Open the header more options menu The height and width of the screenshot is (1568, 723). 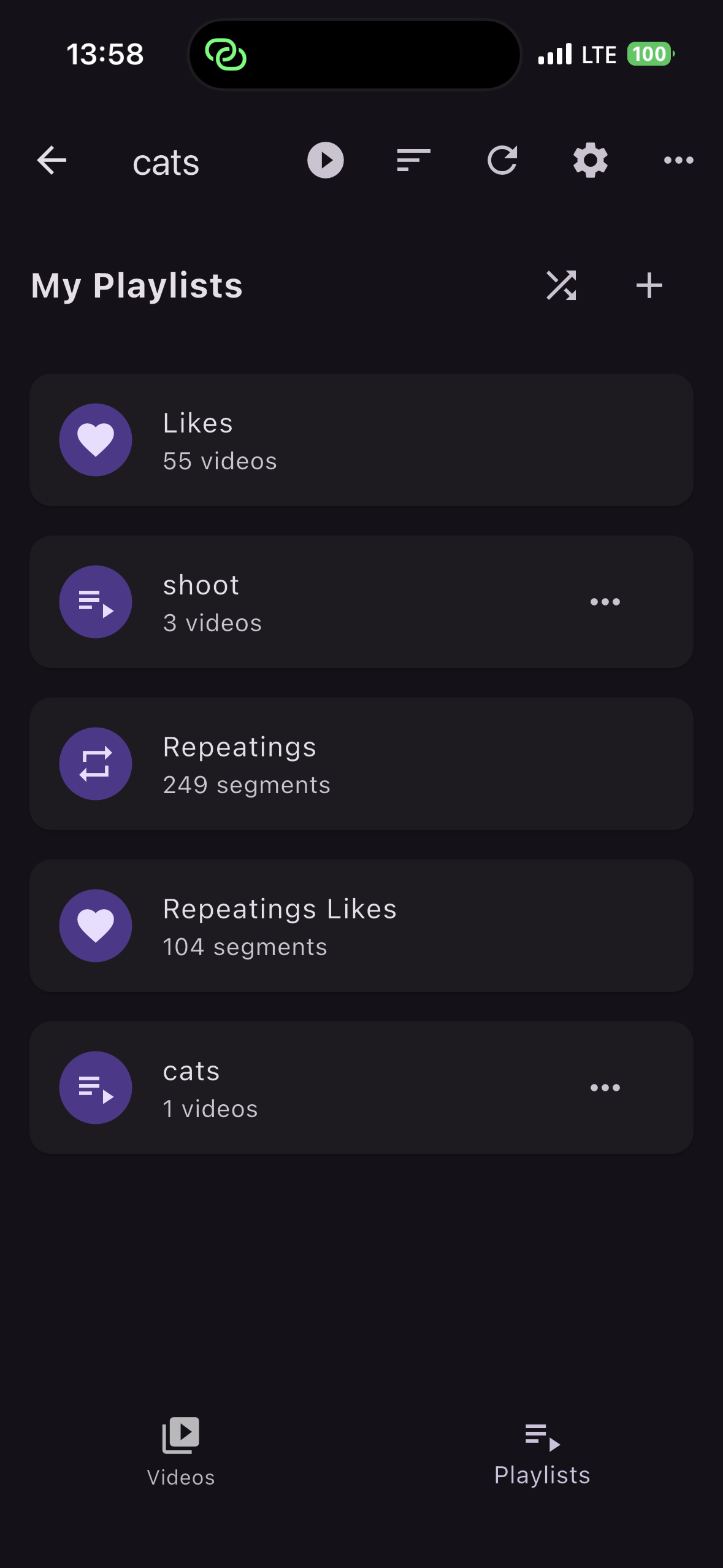pos(678,161)
